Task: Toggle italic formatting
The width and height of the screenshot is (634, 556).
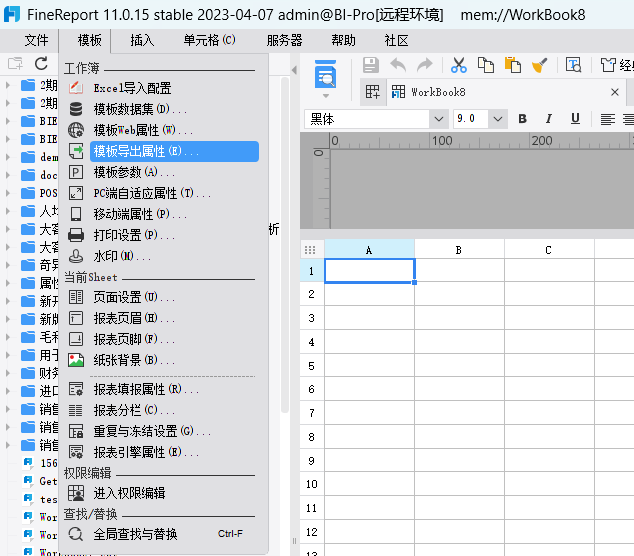Action: click(x=549, y=119)
